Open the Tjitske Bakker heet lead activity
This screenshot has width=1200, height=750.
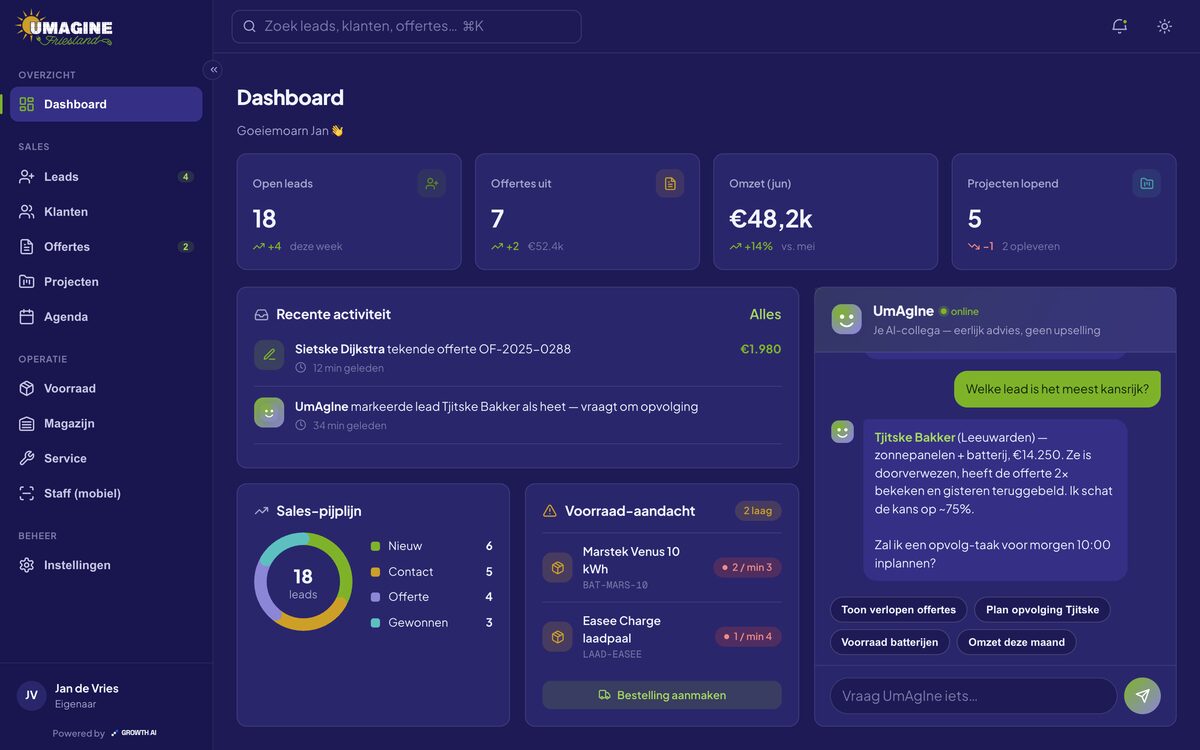click(518, 415)
